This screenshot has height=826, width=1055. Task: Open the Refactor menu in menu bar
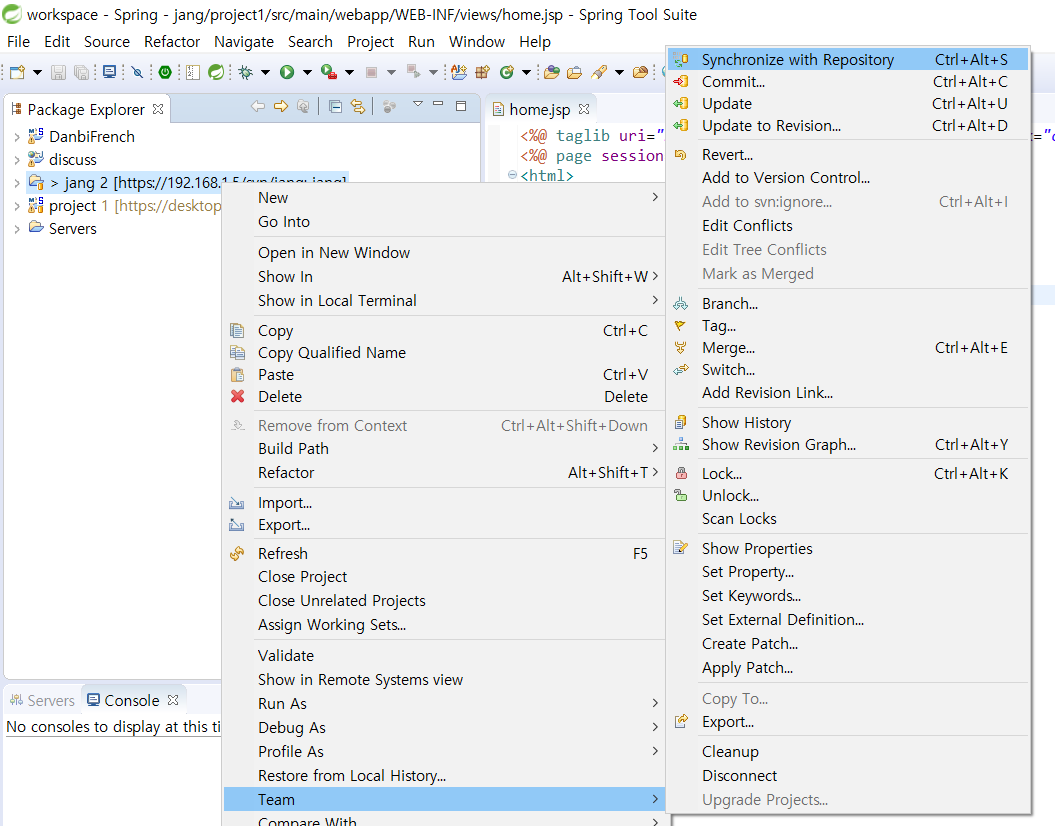pyautogui.click(x=172, y=42)
